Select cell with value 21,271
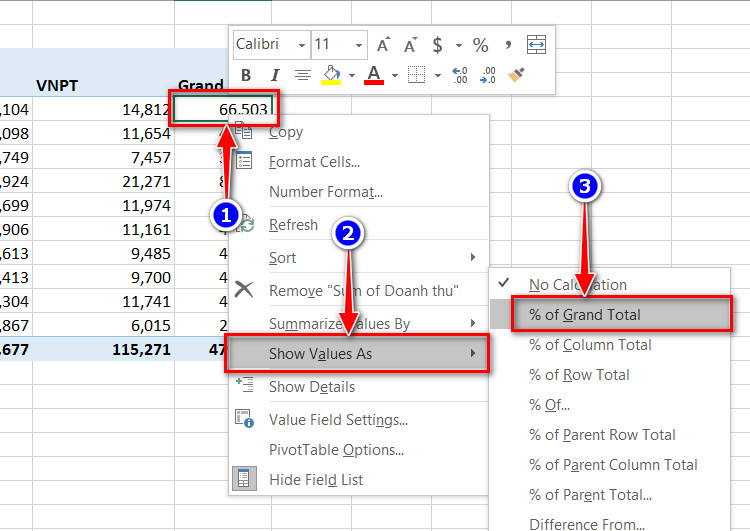This screenshot has width=750, height=531. (x=103, y=181)
